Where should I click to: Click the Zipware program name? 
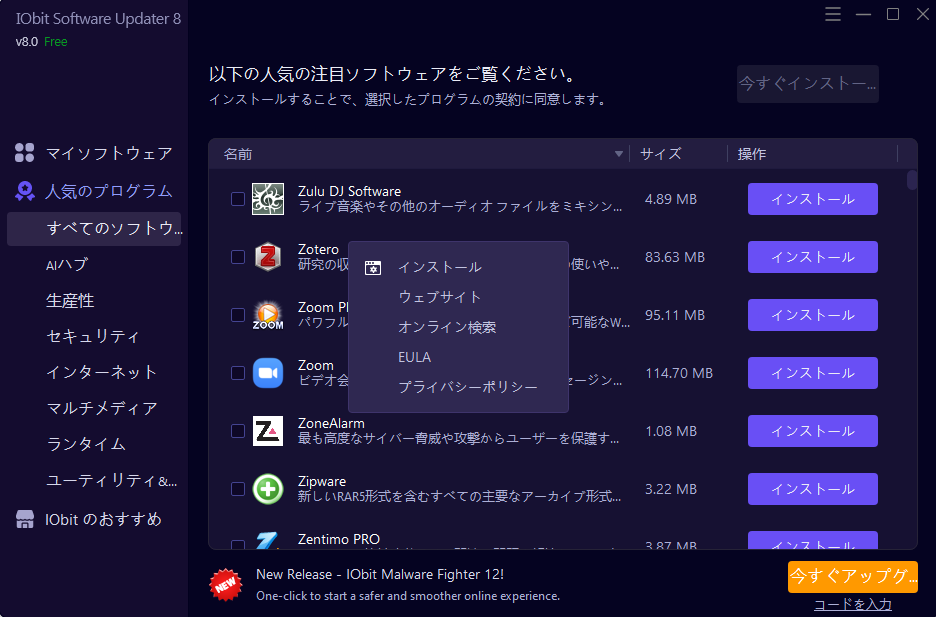[322, 481]
